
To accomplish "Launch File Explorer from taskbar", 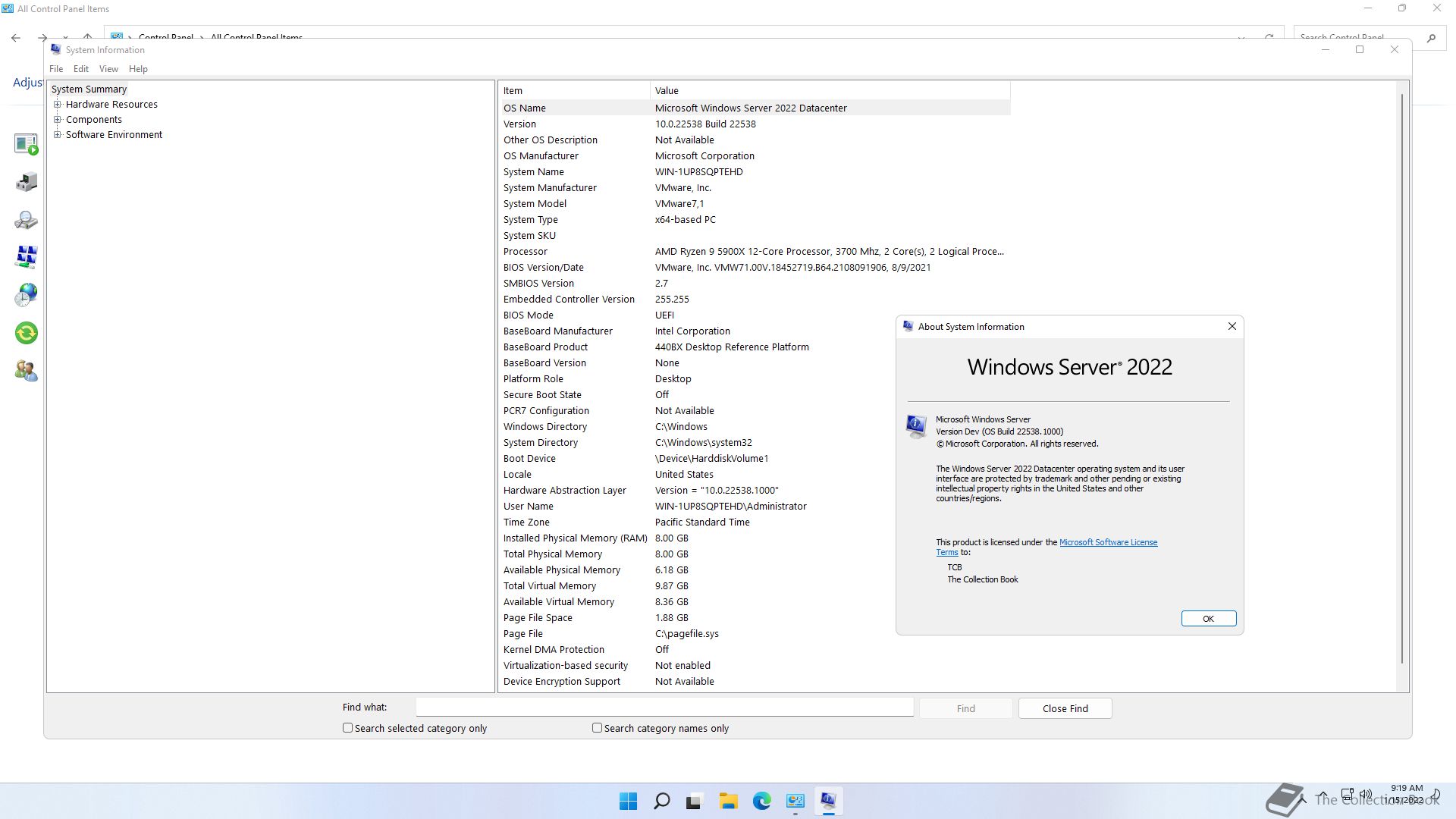I will coord(728,801).
